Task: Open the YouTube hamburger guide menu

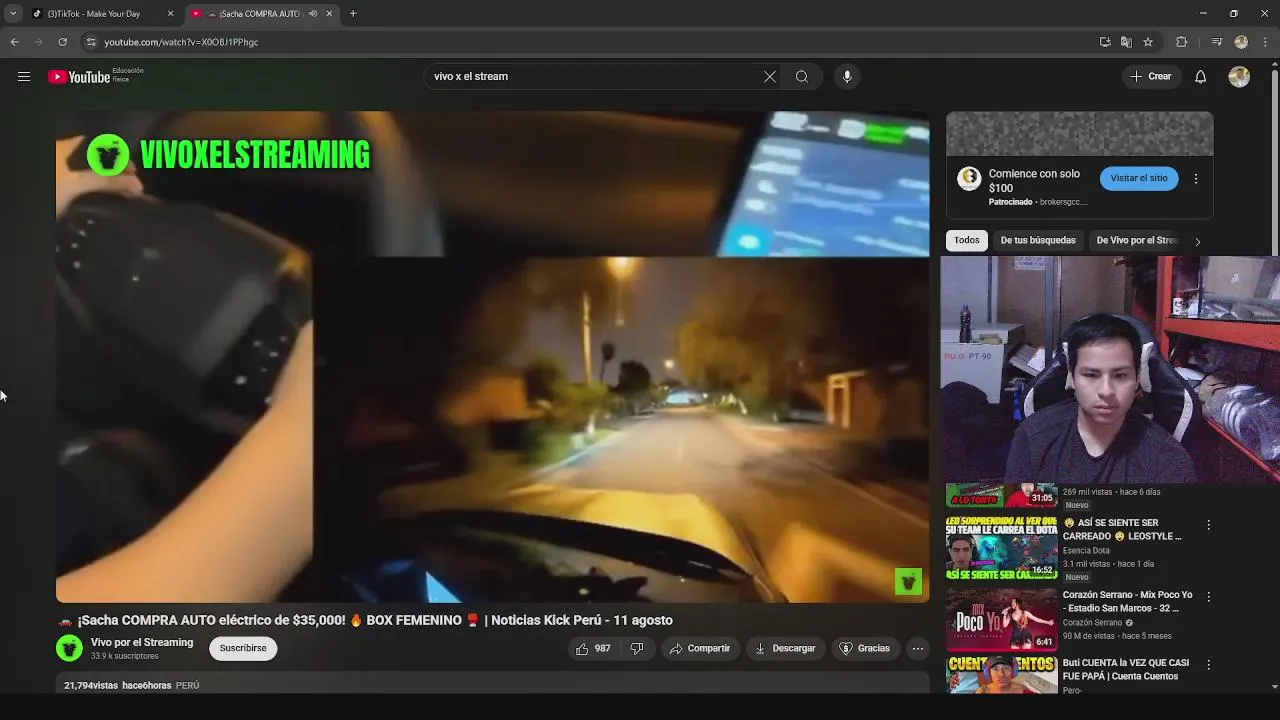Action: pyautogui.click(x=24, y=77)
